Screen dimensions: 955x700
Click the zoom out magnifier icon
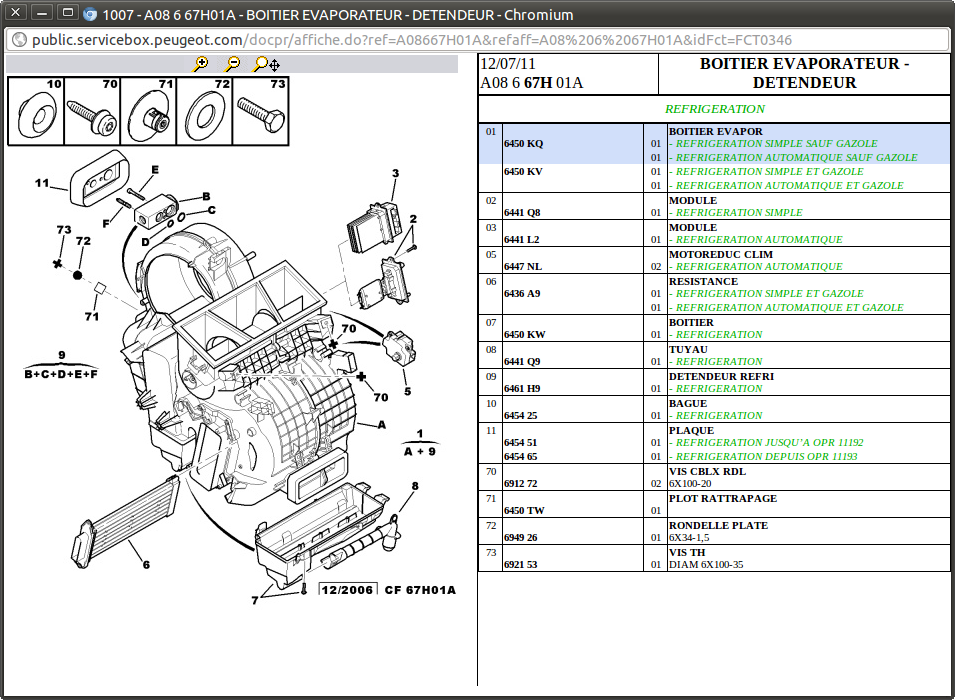[232, 63]
